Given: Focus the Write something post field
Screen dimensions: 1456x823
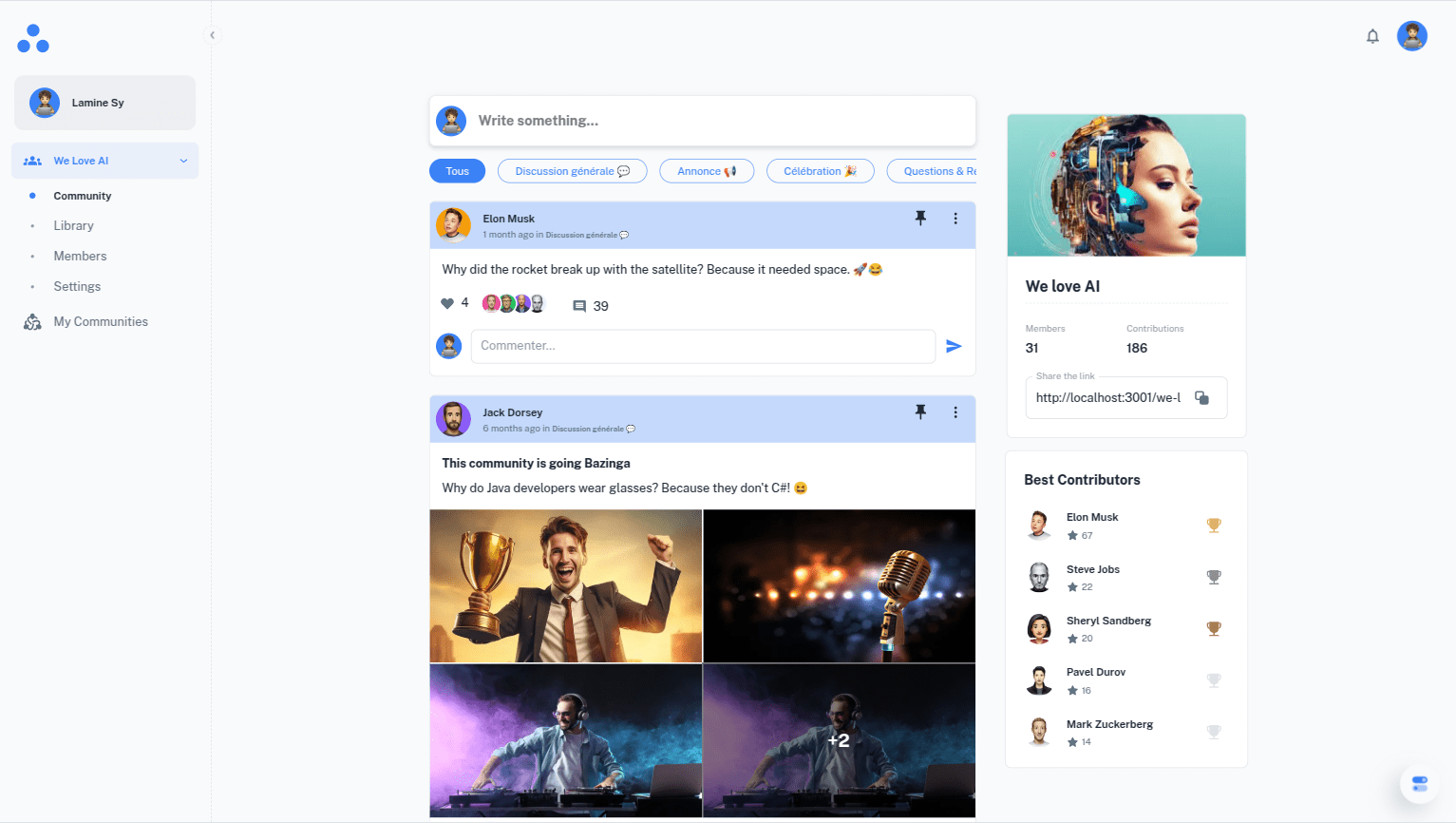Looking at the screenshot, I should 703,121.
